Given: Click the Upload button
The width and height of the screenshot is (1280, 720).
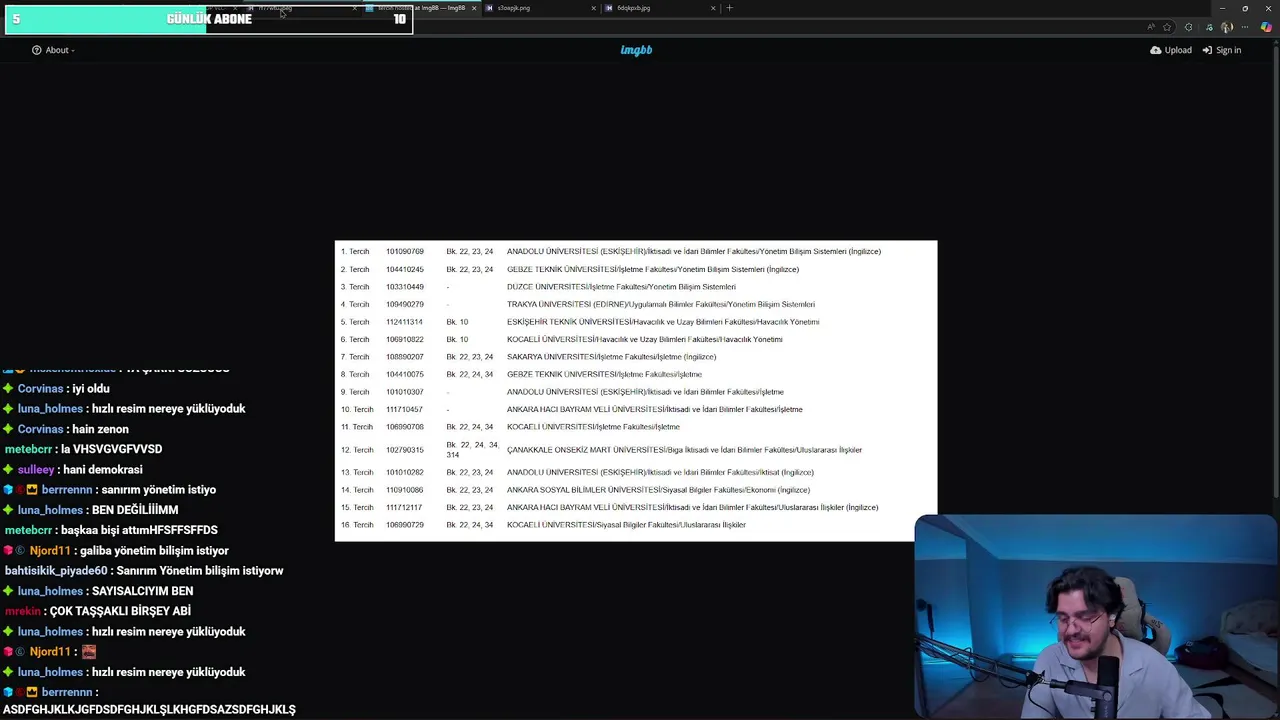Looking at the screenshot, I should 1171,50.
